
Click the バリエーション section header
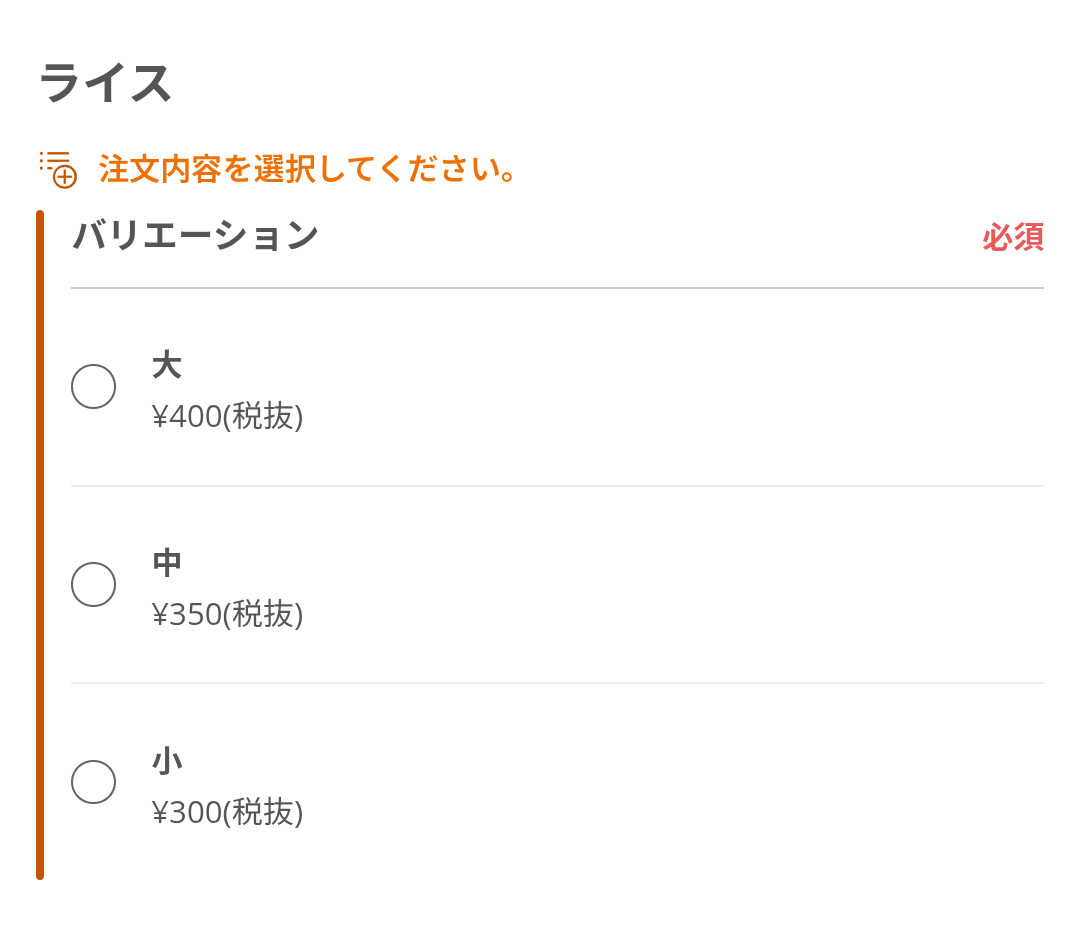pyautogui.click(x=196, y=236)
